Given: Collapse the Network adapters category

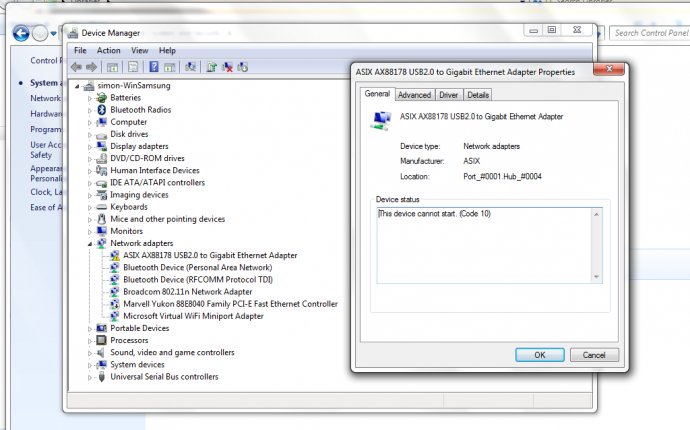Looking at the screenshot, I should click(90, 243).
